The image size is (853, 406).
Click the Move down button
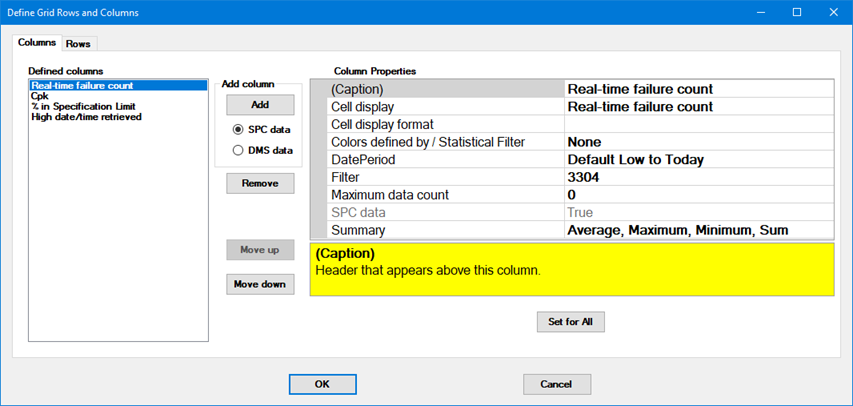click(x=260, y=284)
